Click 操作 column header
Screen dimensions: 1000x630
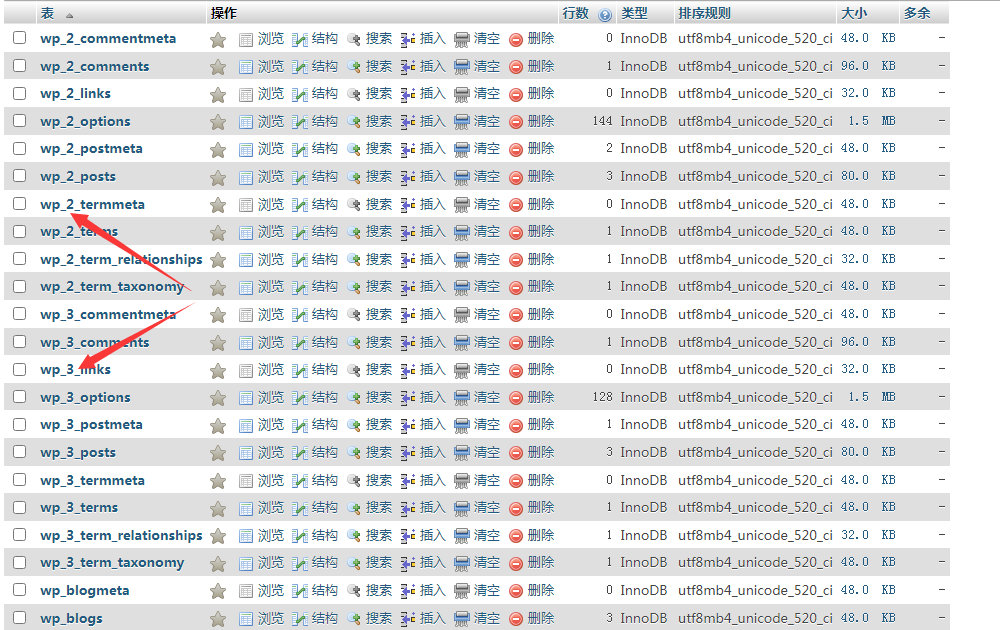tap(224, 13)
